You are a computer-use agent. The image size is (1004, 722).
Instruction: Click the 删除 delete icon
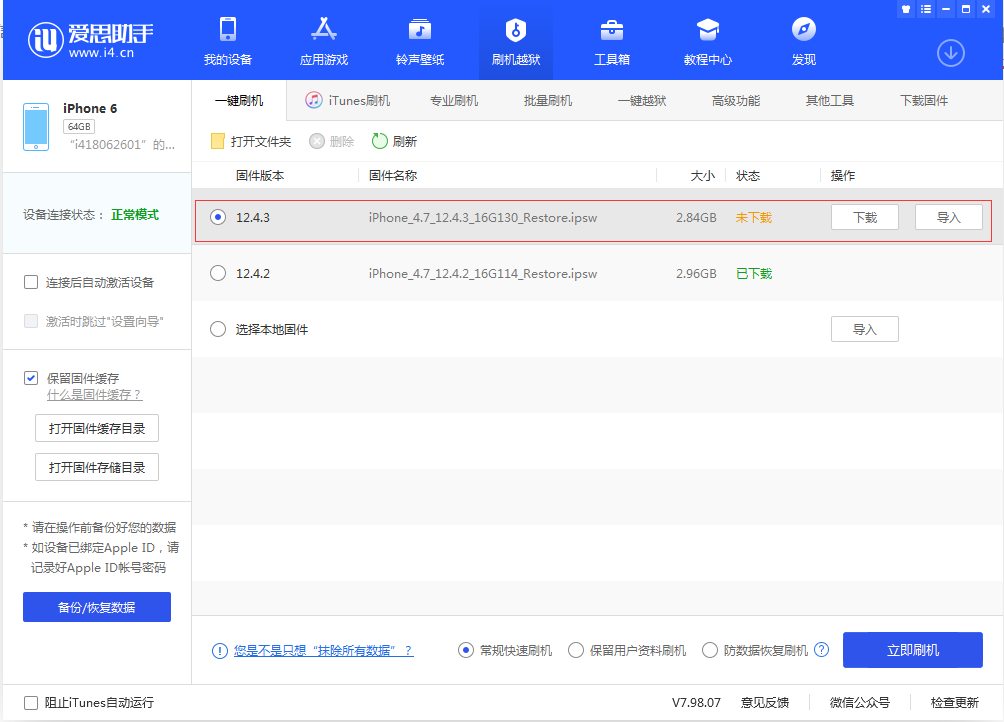316,141
